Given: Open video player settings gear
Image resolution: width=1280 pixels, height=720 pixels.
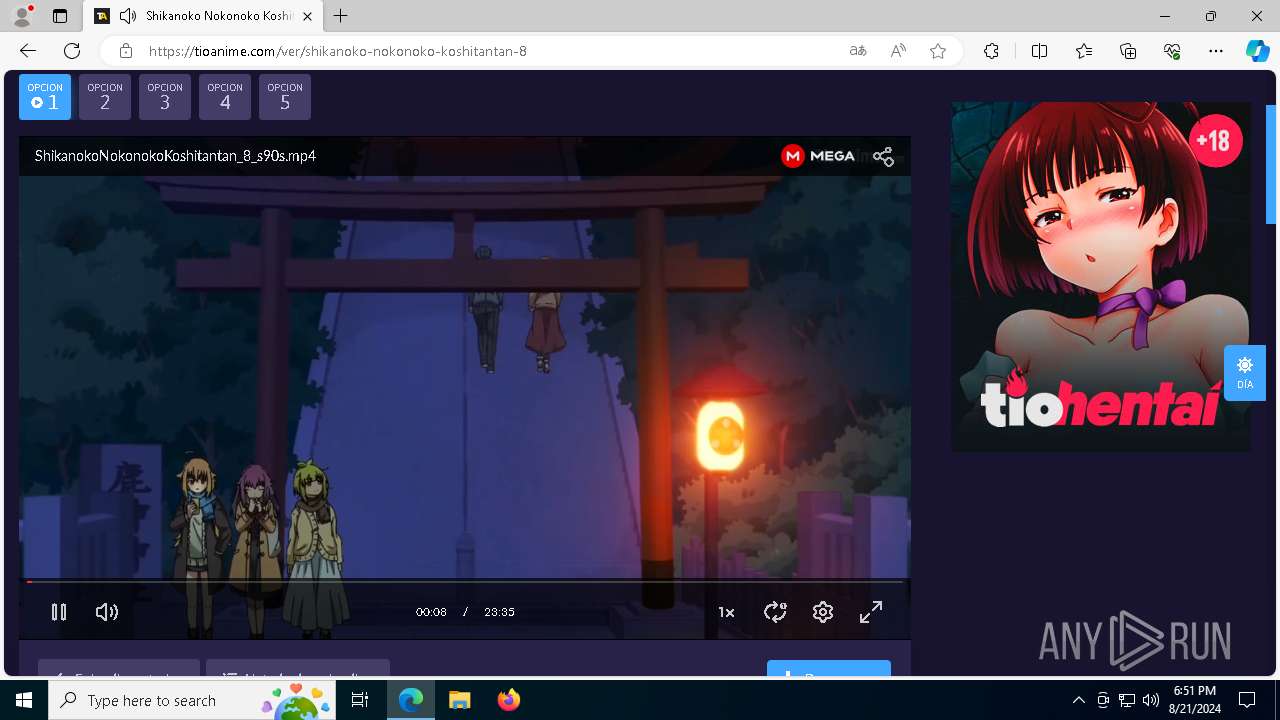Looking at the screenshot, I should (823, 612).
